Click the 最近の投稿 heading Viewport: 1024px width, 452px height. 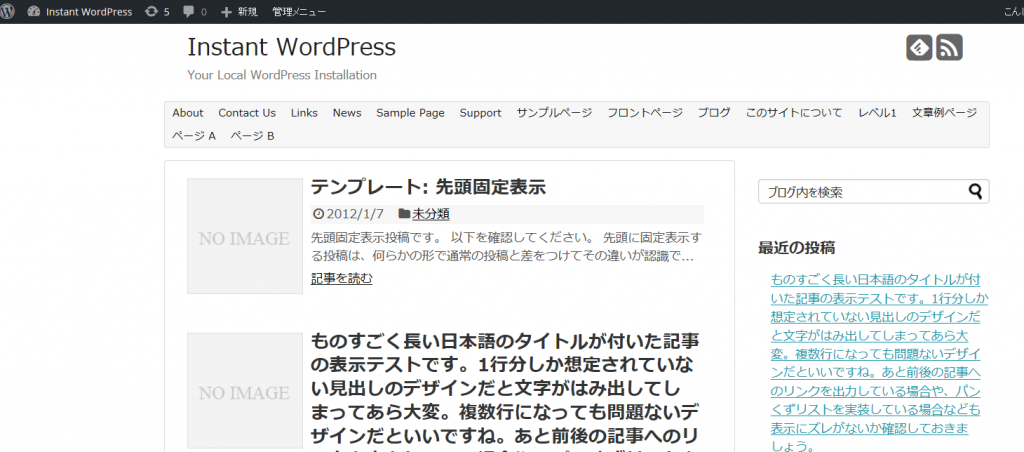click(x=796, y=248)
